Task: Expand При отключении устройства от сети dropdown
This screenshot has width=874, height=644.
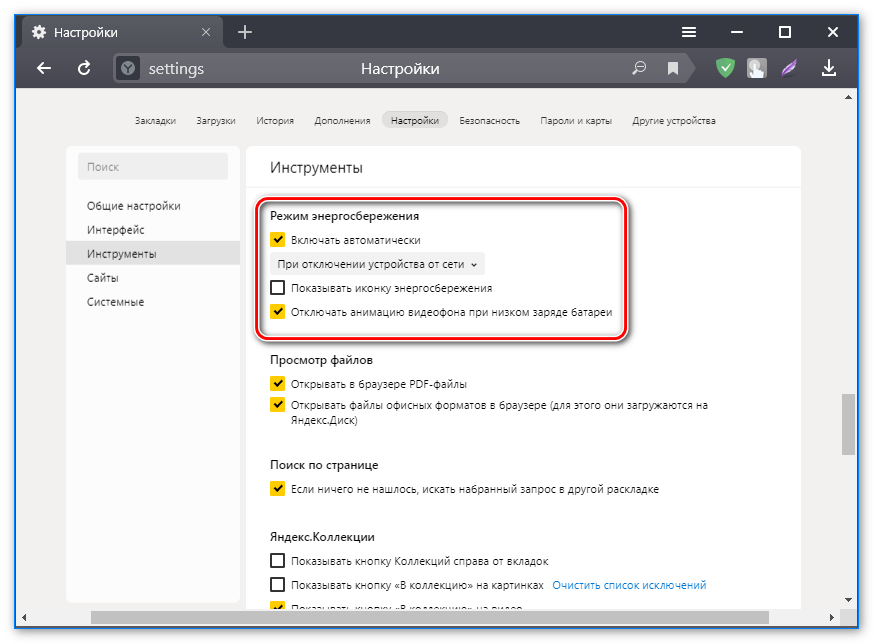Action: [377, 264]
